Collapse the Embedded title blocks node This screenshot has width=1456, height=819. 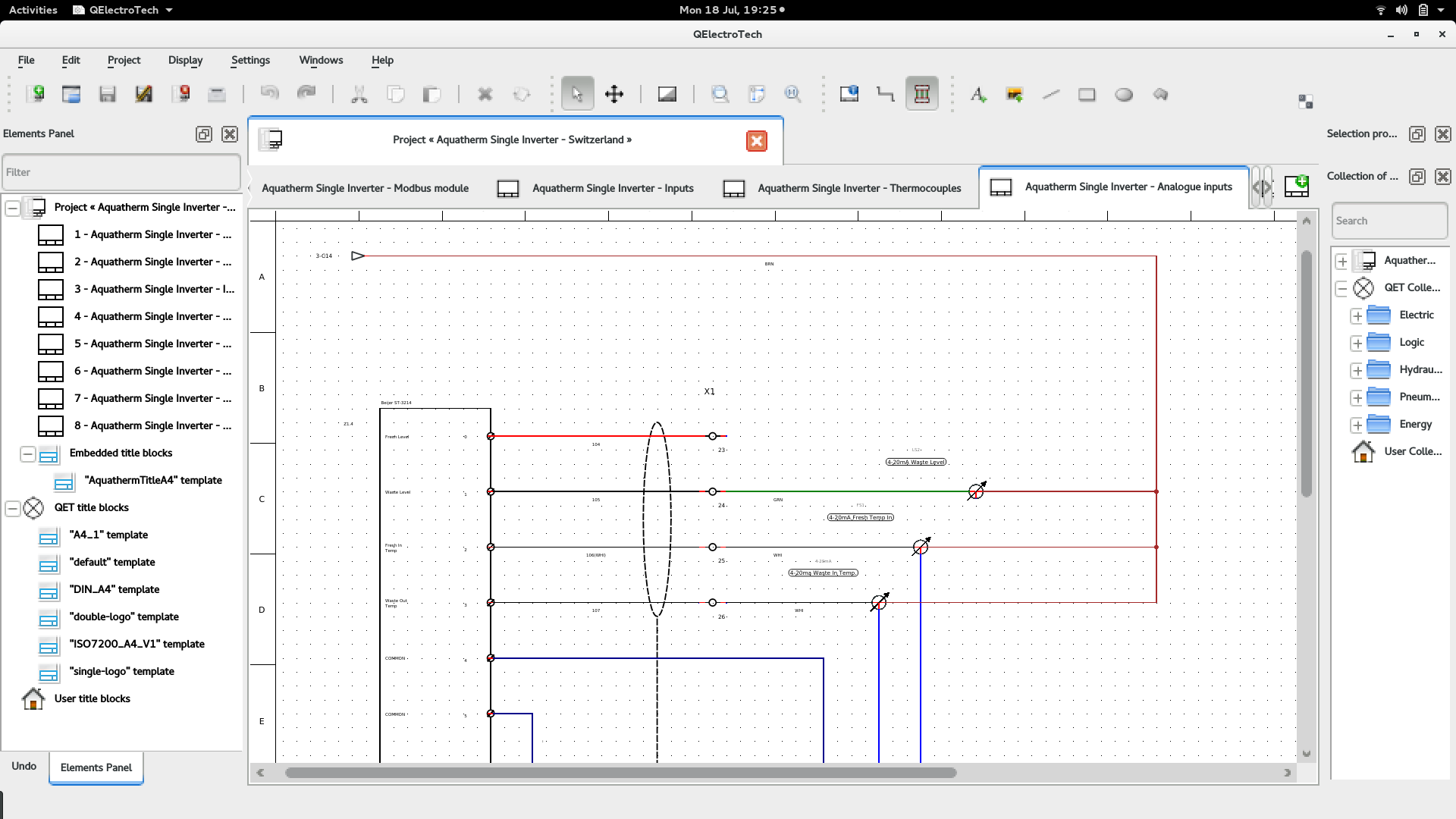(28, 453)
